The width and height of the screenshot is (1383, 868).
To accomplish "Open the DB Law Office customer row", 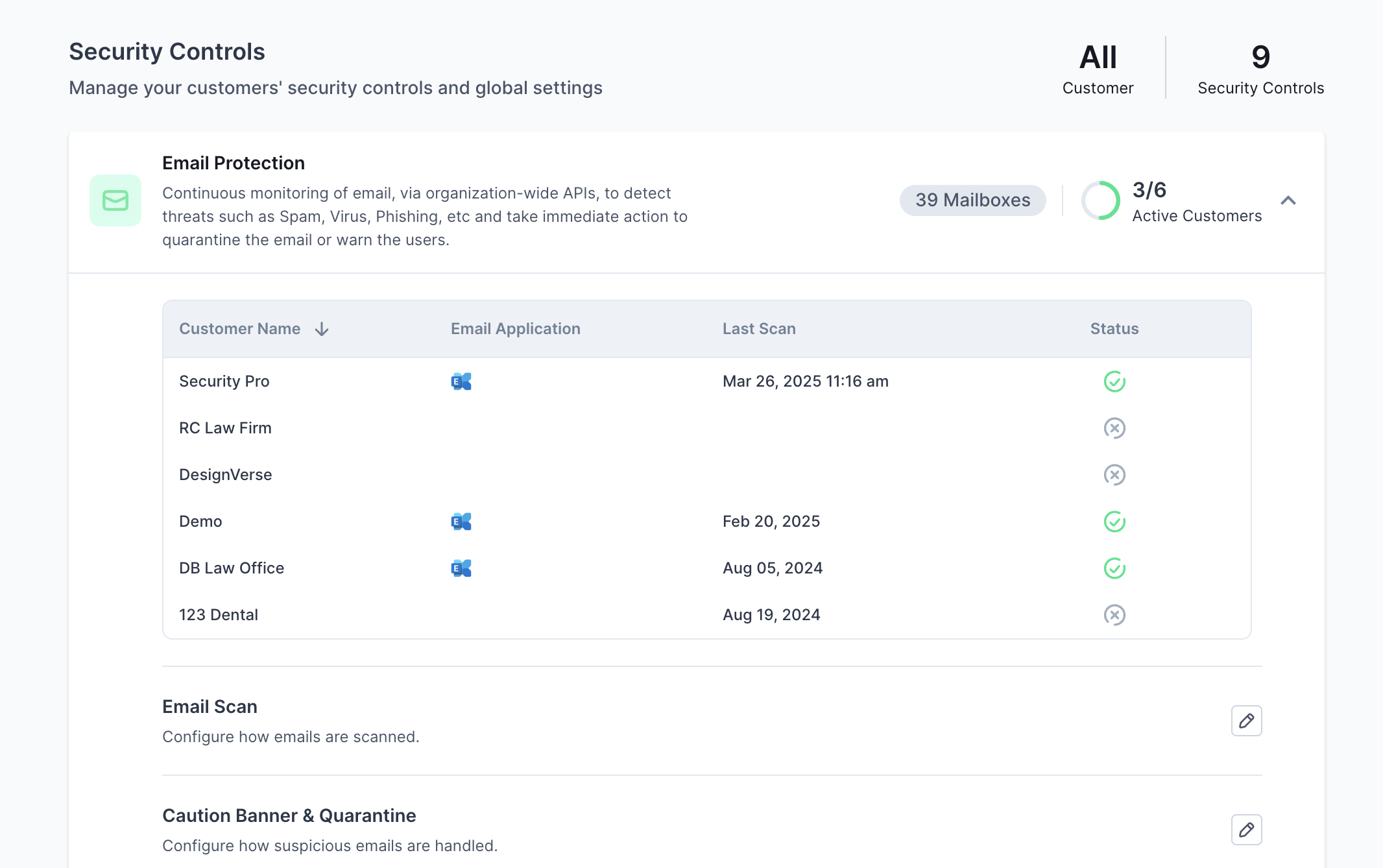I will point(232,568).
